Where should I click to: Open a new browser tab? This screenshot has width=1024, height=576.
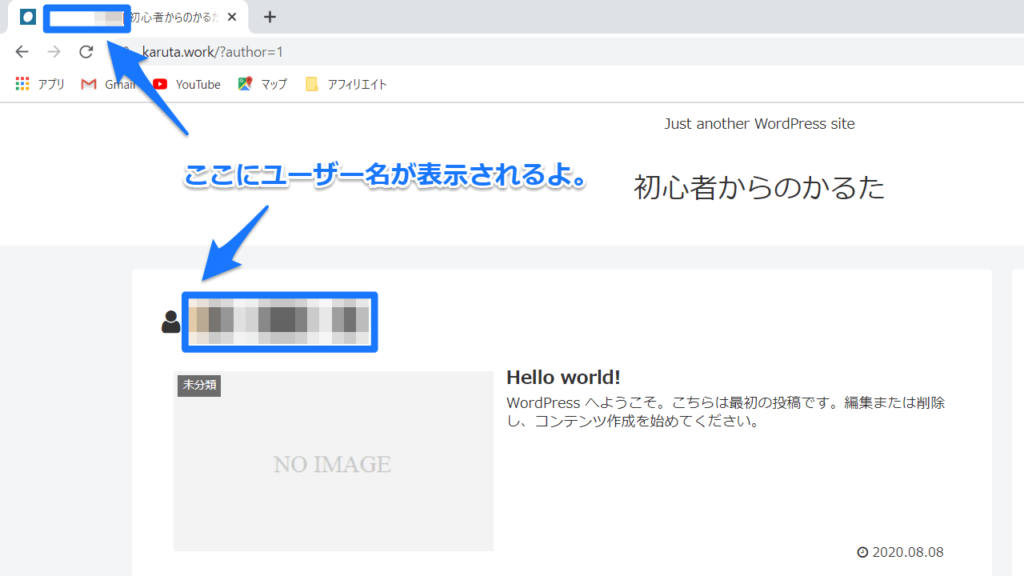(x=270, y=17)
